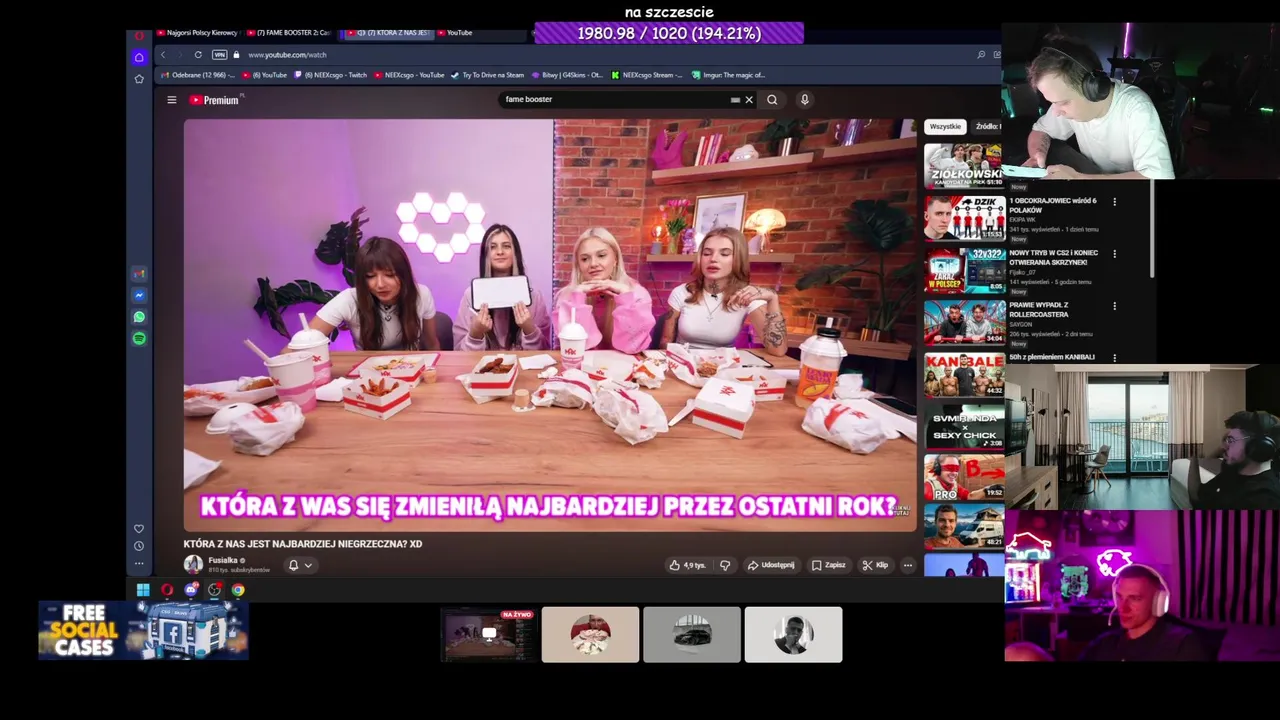Open options for 'NOWY TRYB W CS2'
Image resolution: width=1280 pixels, height=720 pixels.
click(1114, 253)
